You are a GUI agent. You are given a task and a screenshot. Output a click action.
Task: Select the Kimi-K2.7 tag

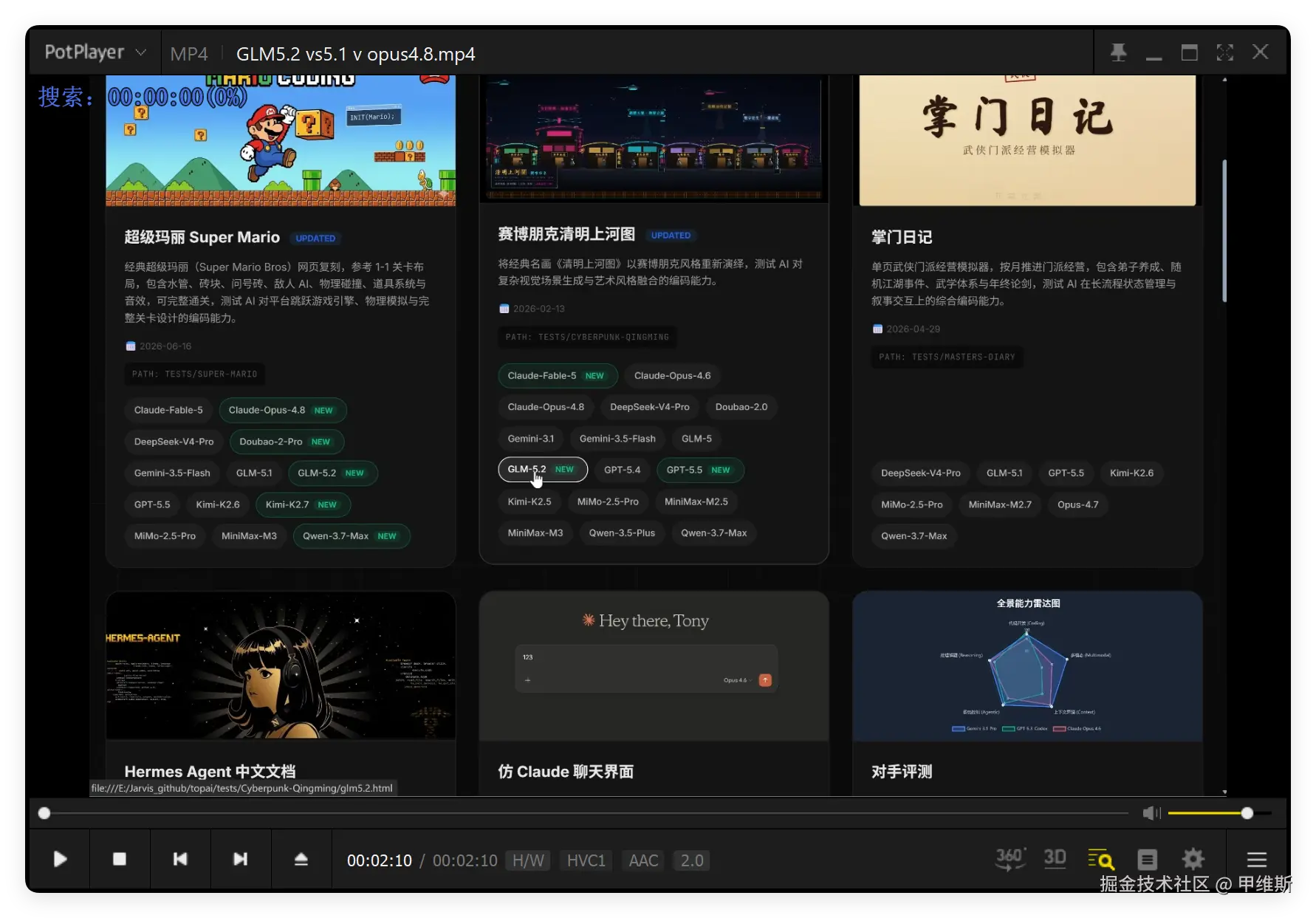coord(303,504)
